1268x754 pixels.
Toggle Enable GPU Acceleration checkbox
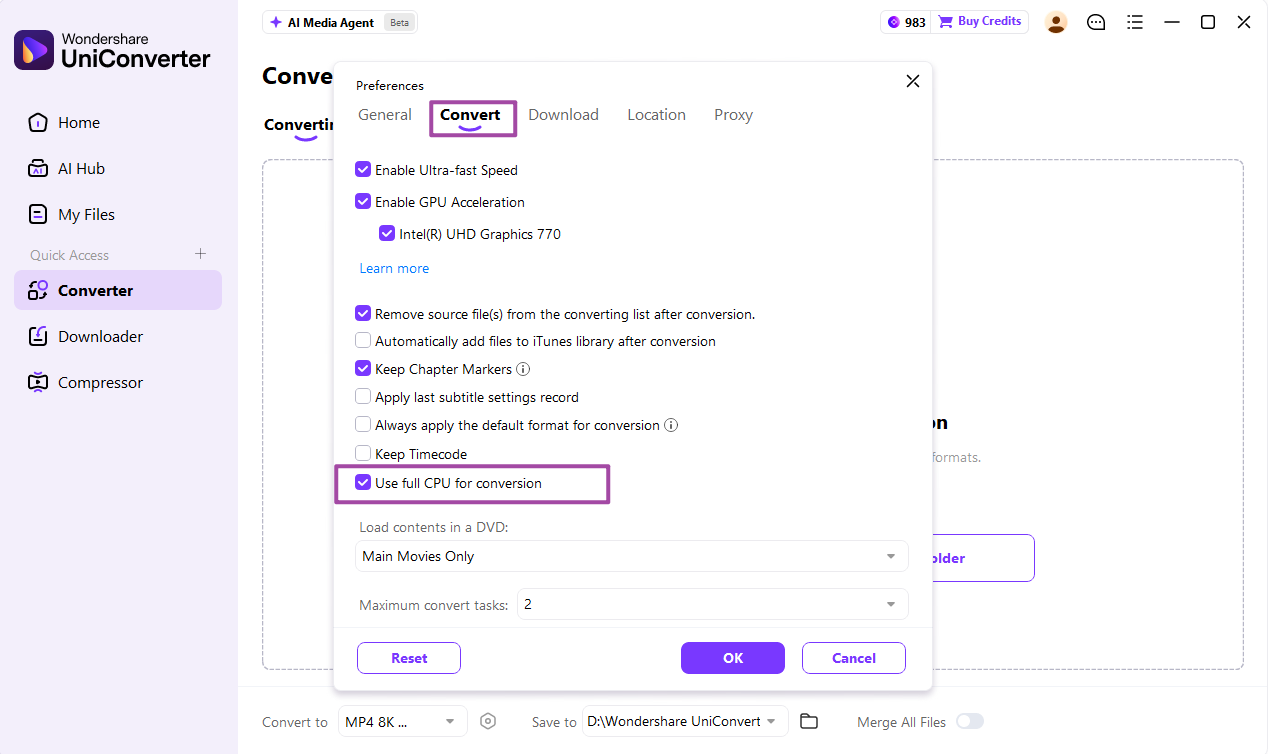(363, 202)
